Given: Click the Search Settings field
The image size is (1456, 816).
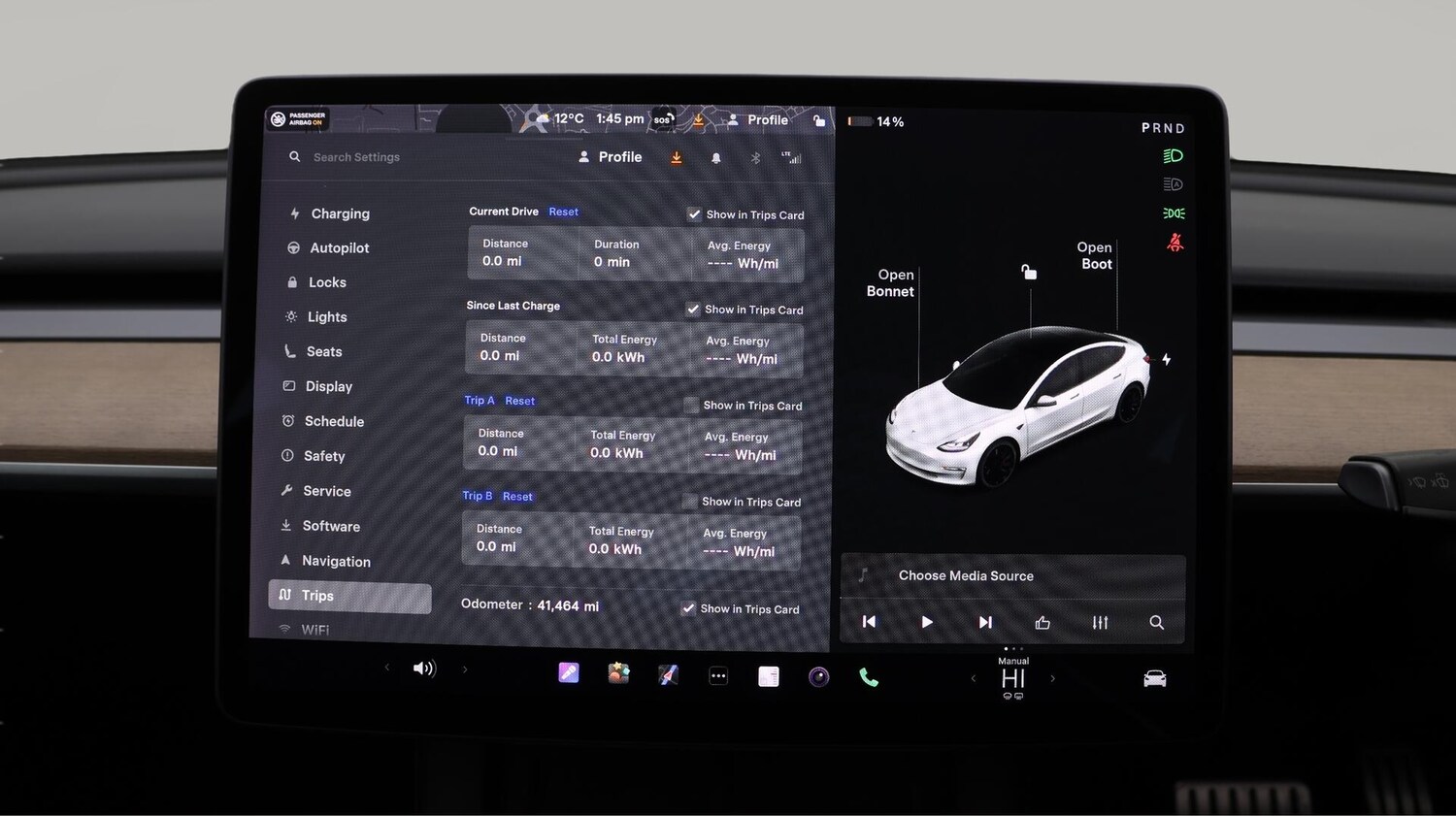Looking at the screenshot, I should click(356, 156).
